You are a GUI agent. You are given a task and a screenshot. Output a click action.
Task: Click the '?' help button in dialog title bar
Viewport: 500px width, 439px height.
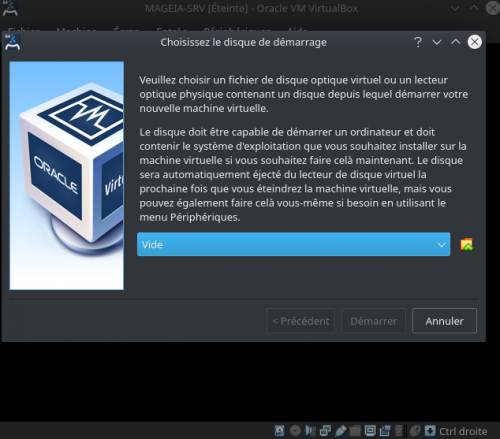[418, 42]
